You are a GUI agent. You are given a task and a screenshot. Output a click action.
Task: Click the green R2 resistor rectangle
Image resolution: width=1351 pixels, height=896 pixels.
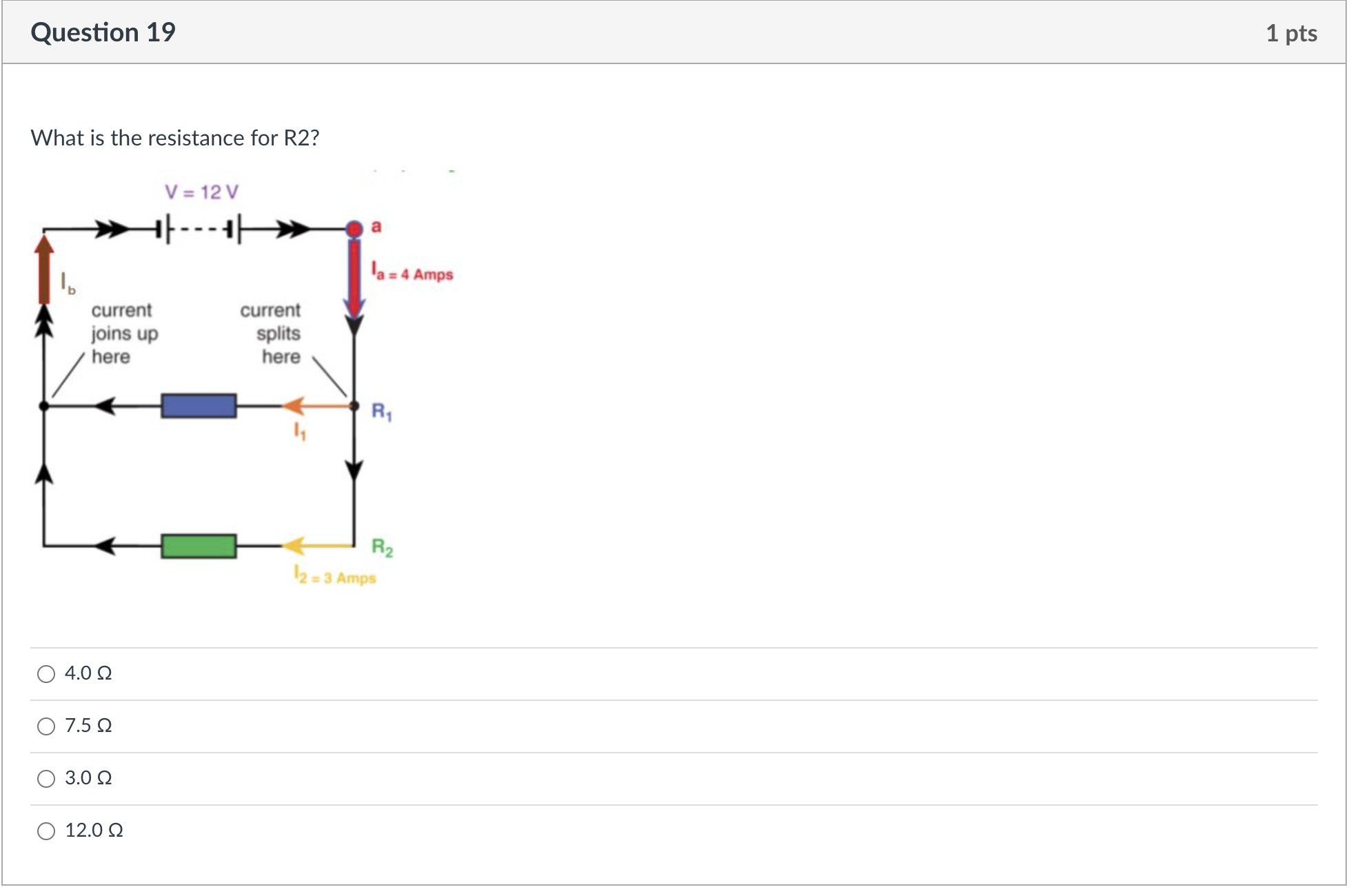point(199,547)
